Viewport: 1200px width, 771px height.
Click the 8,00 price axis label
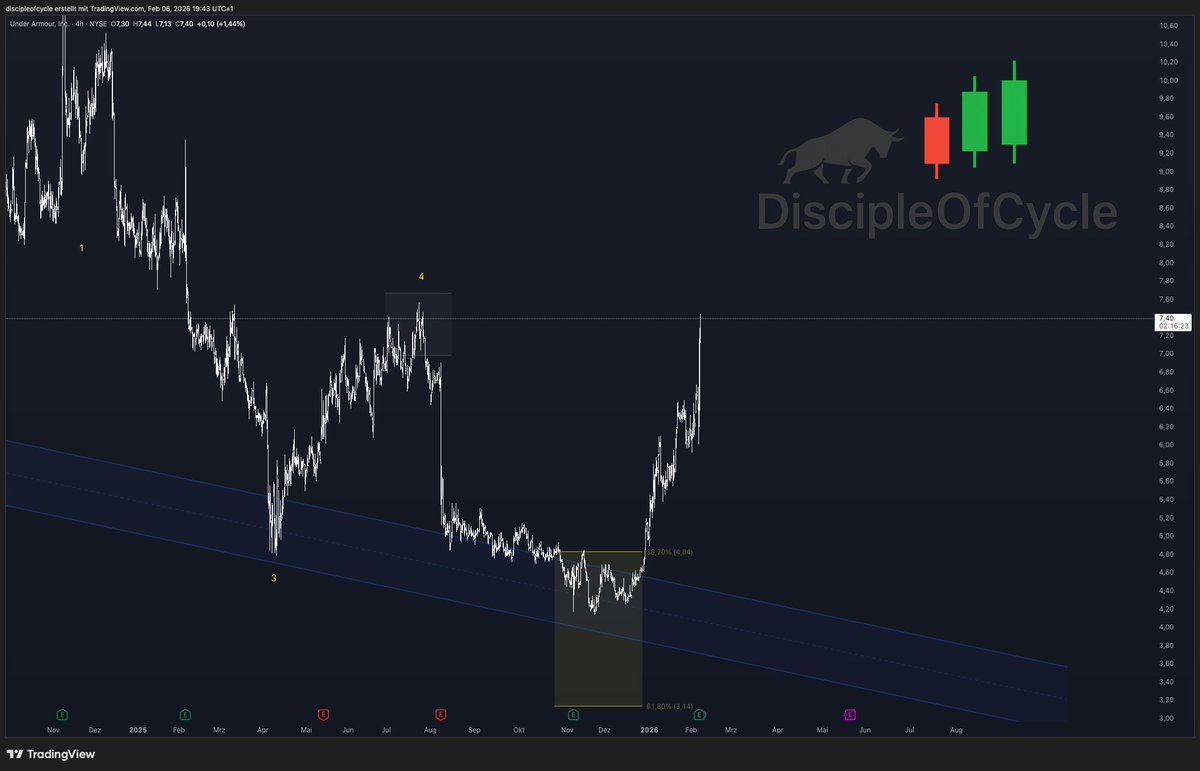pos(1166,262)
